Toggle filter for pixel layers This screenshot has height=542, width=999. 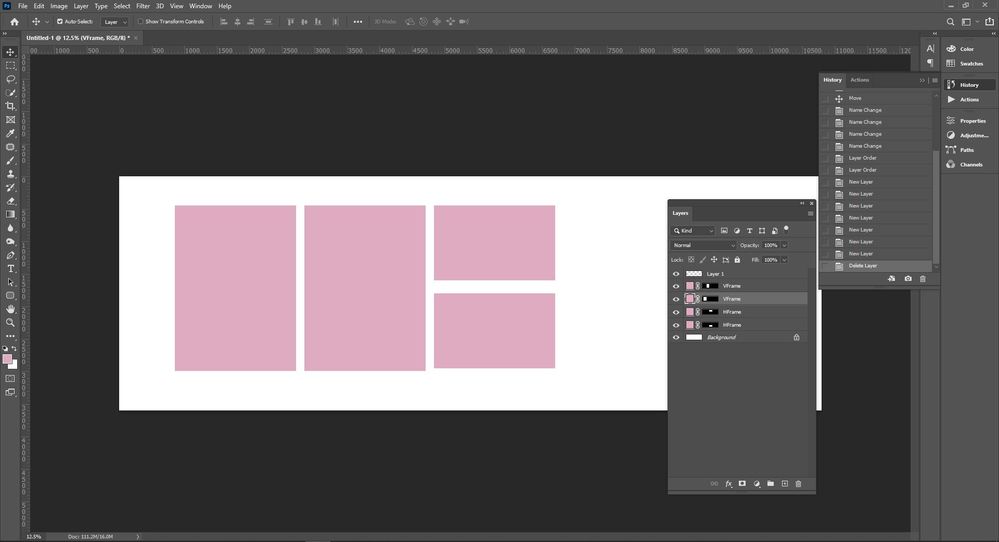(724, 231)
